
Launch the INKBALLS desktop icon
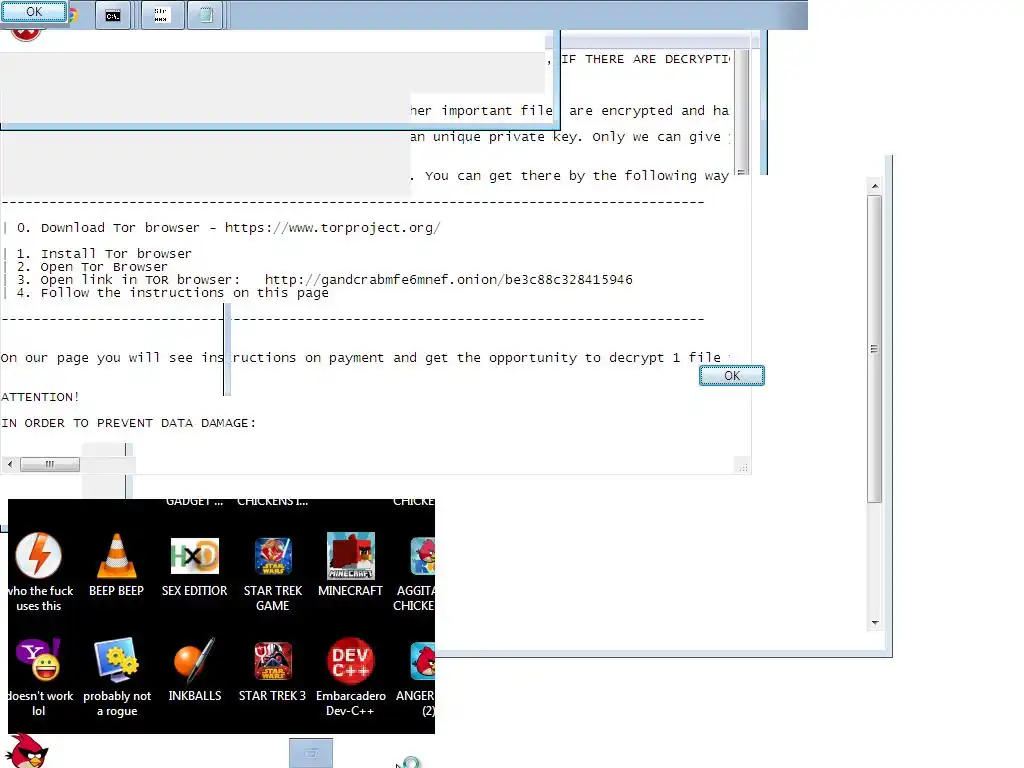pos(195,669)
